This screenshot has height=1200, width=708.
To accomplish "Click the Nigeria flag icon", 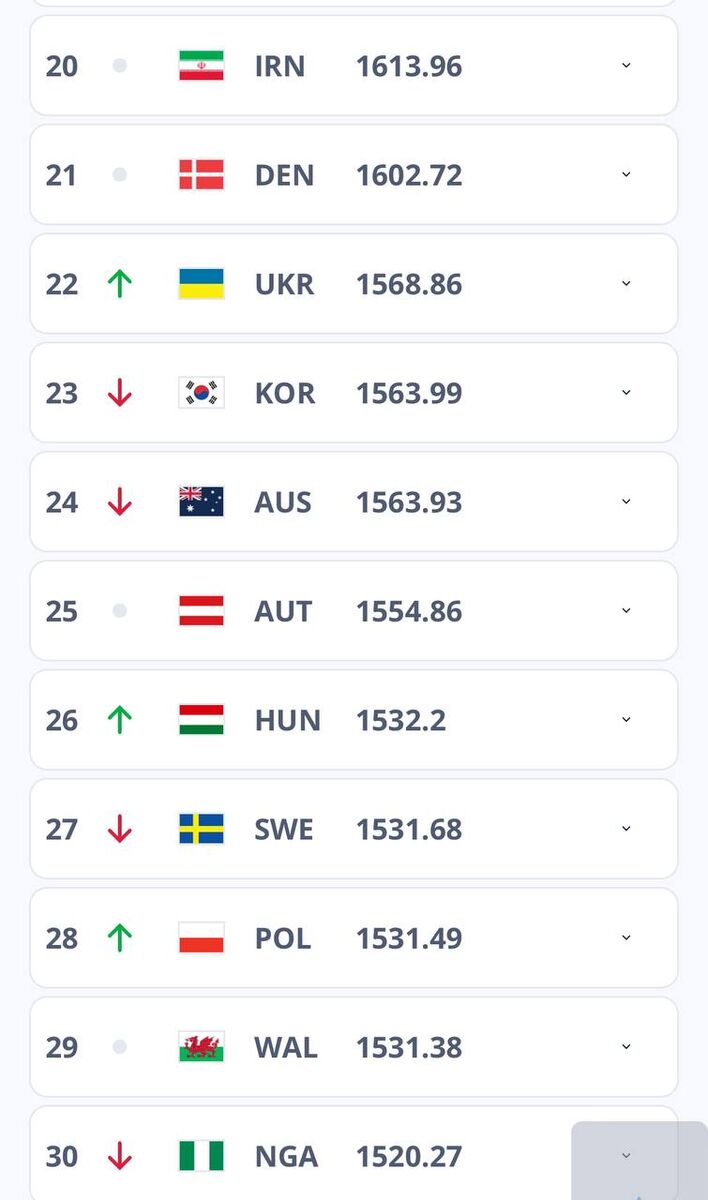I will coord(201,1156).
